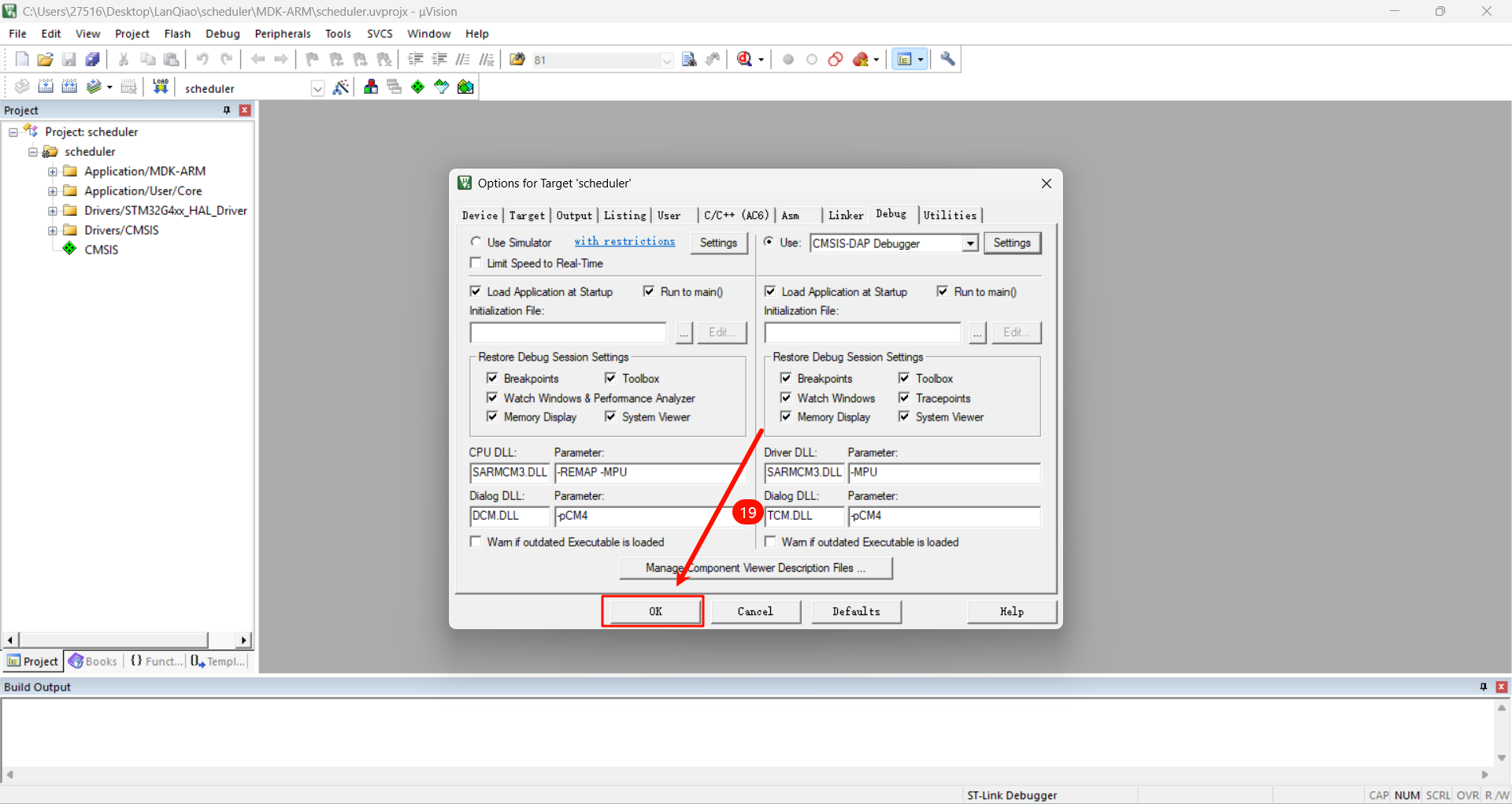This screenshot has height=804, width=1512.
Task: Switch to the Utilities tab
Action: pyautogui.click(x=950, y=215)
